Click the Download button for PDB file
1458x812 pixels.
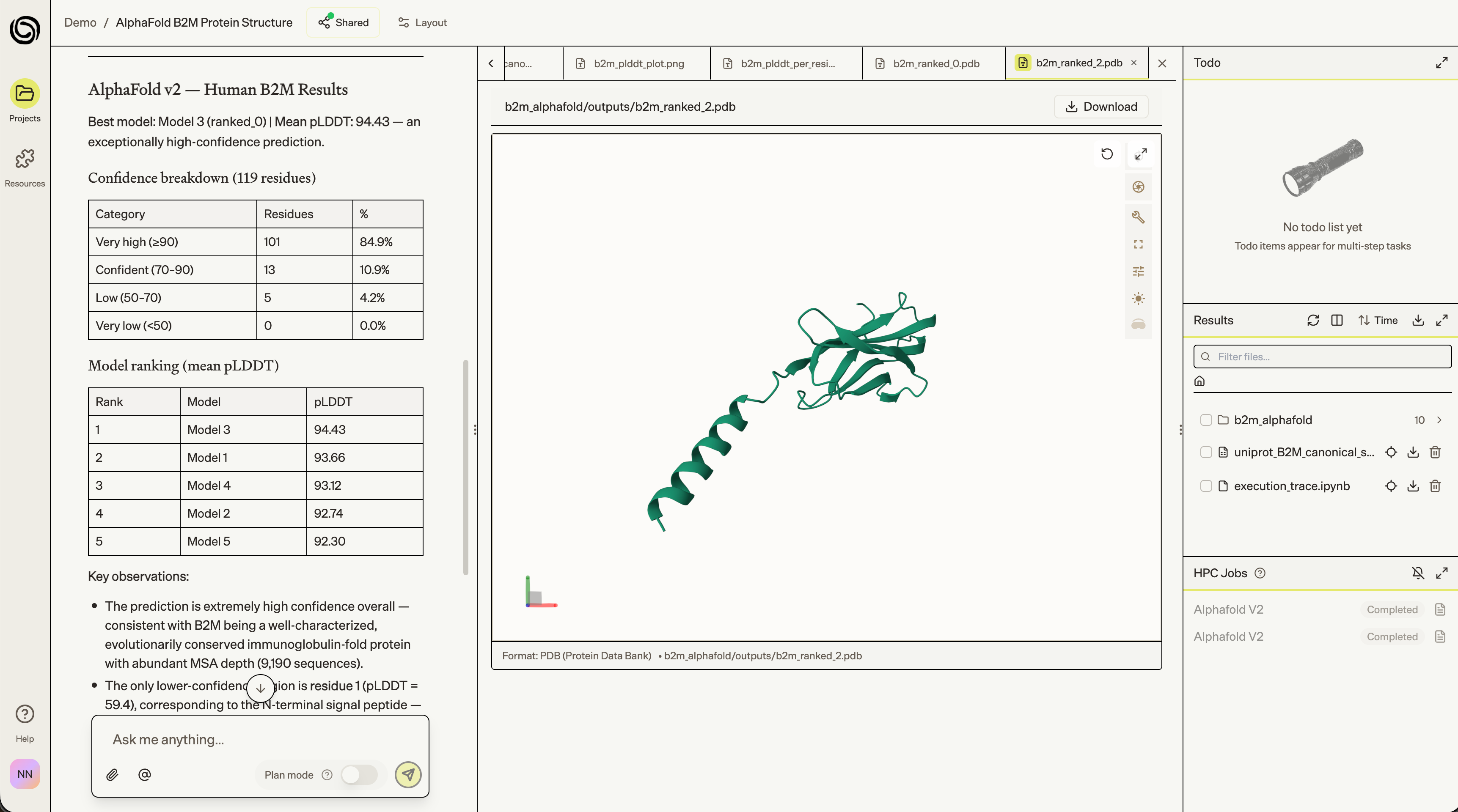pyautogui.click(x=1101, y=107)
